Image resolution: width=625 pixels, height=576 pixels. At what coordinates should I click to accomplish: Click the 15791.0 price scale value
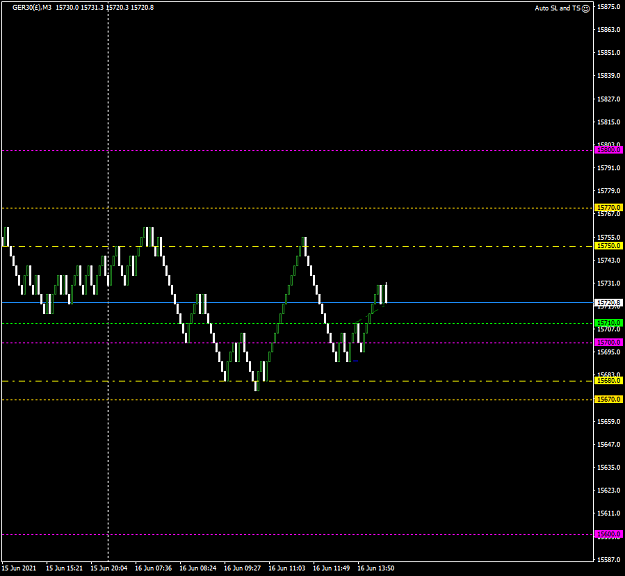(x=608, y=168)
